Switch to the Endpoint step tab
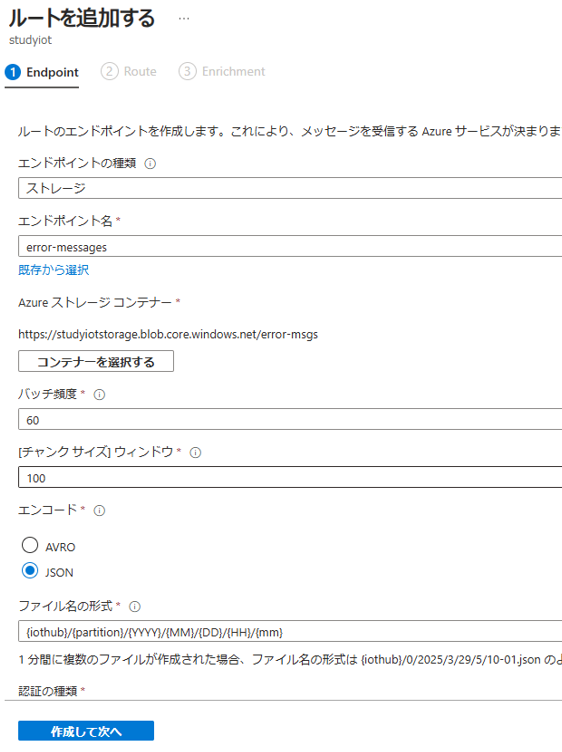The image size is (562, 752). pos(42,72)
